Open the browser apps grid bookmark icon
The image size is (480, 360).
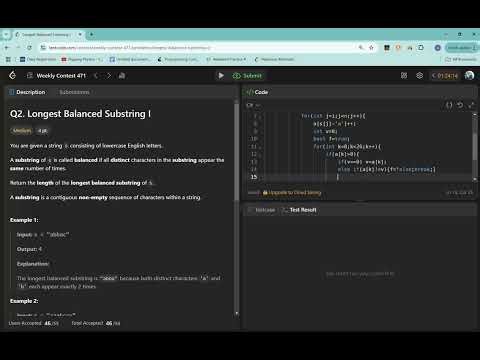click(8, 59)
